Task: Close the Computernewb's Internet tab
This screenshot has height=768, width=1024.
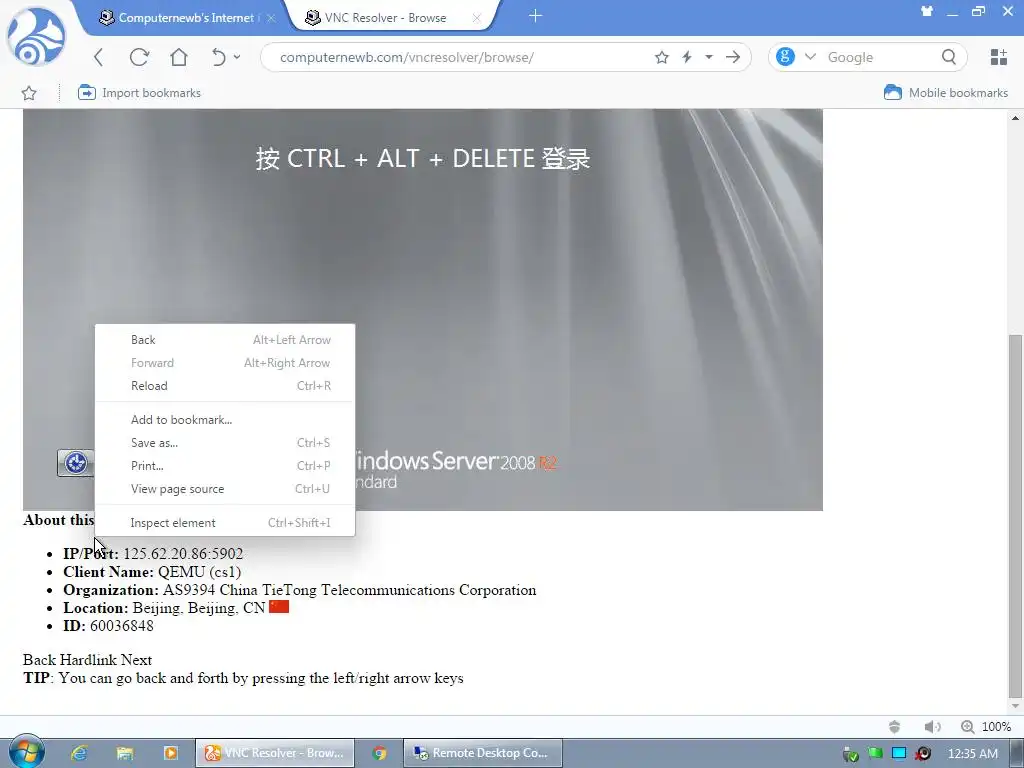Action: click(271, 18)
